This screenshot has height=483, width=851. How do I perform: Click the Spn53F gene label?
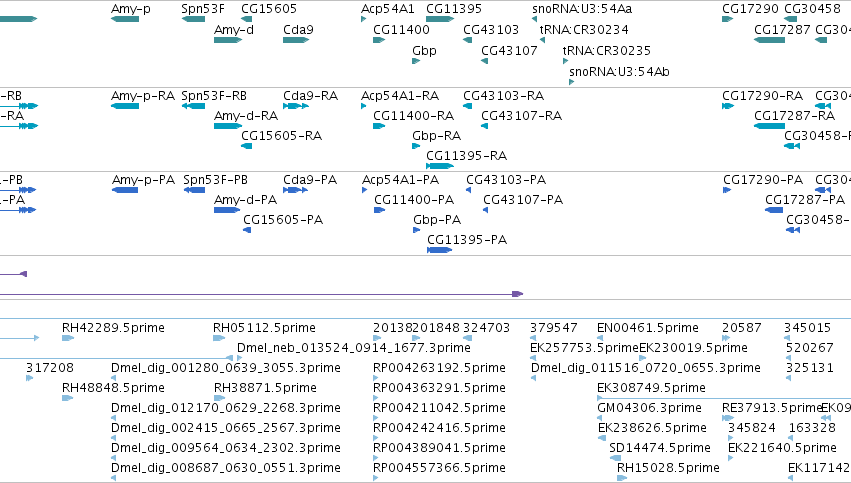[x=203, y=9]
